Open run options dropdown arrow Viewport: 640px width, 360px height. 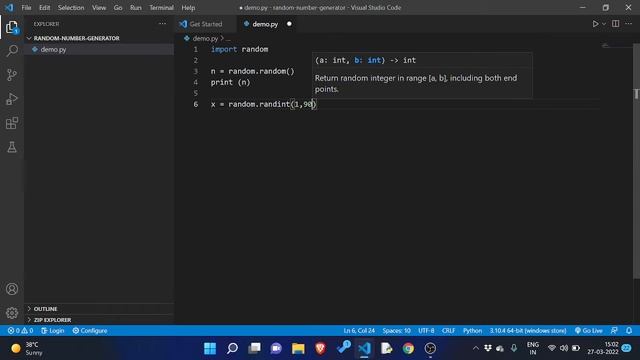604,24
